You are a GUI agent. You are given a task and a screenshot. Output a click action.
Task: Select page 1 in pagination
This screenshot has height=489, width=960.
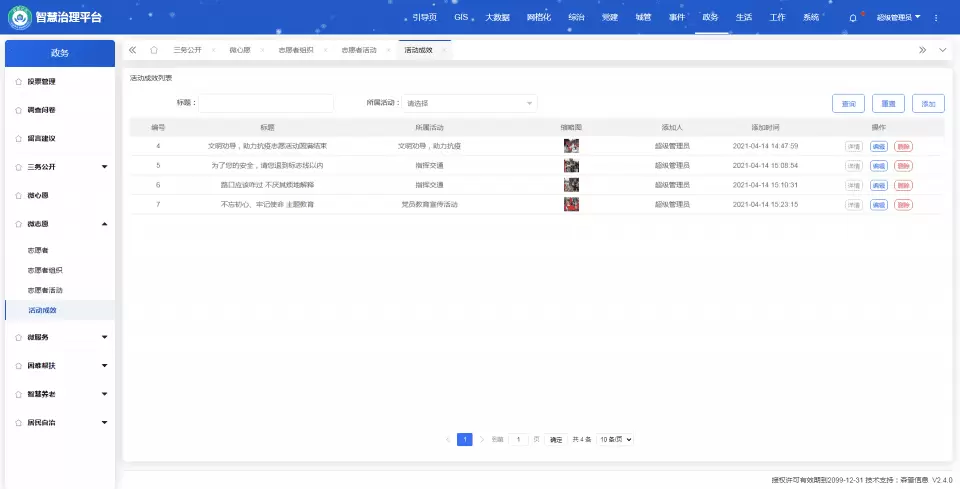click(x=465, y=439)
